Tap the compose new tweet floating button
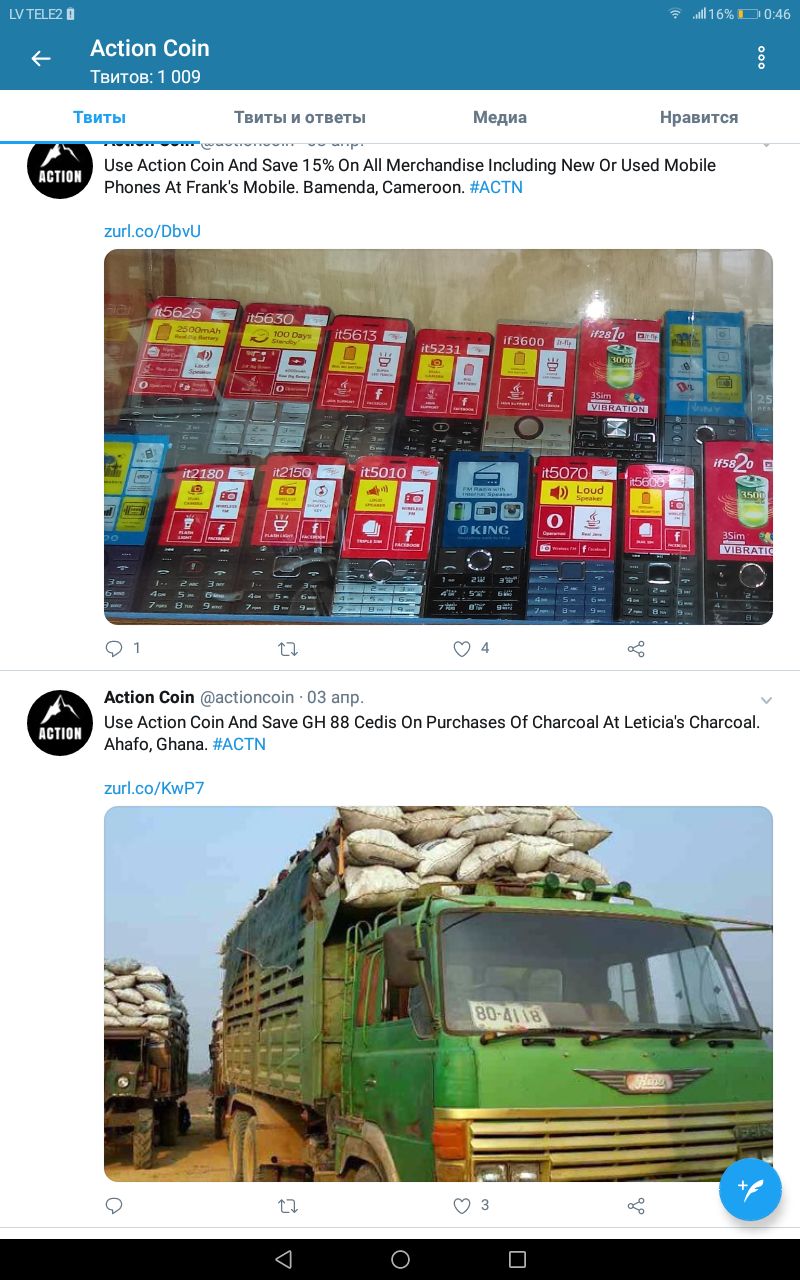 click(750, 1190)
